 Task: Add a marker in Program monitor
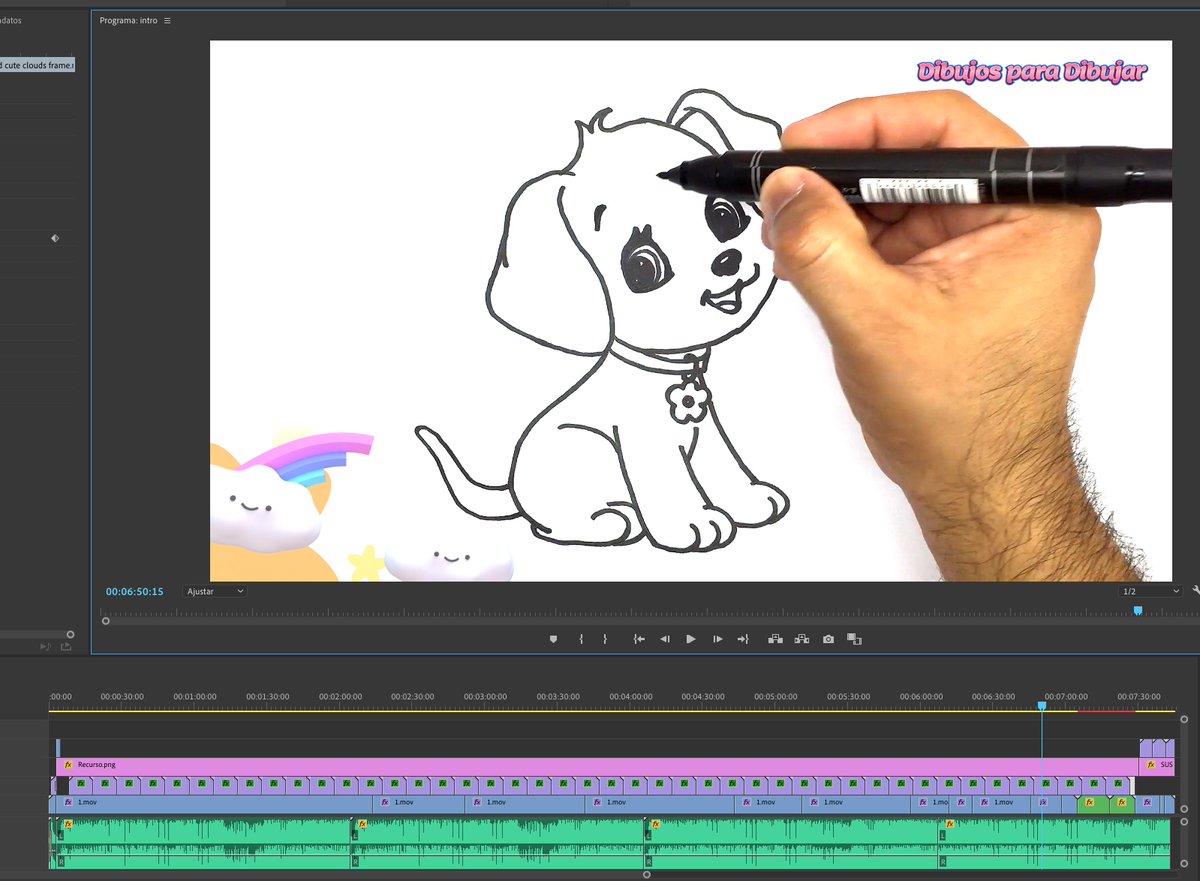(x=553, y=639)
